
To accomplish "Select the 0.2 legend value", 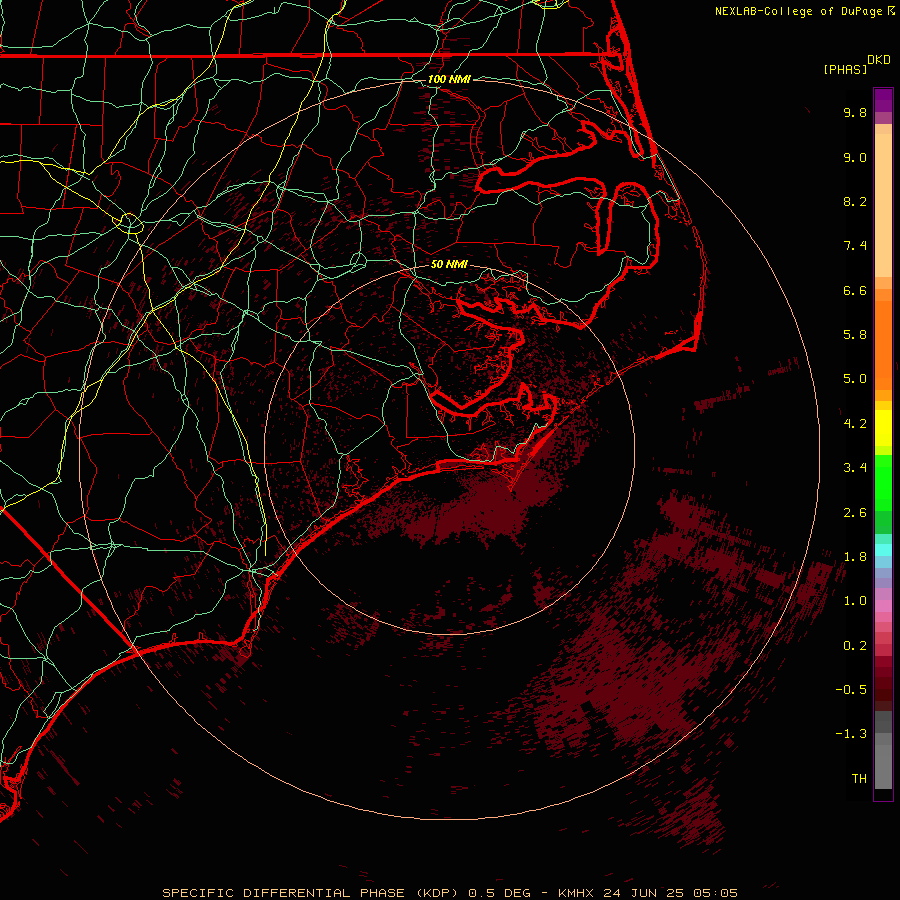I will point(855,646).
